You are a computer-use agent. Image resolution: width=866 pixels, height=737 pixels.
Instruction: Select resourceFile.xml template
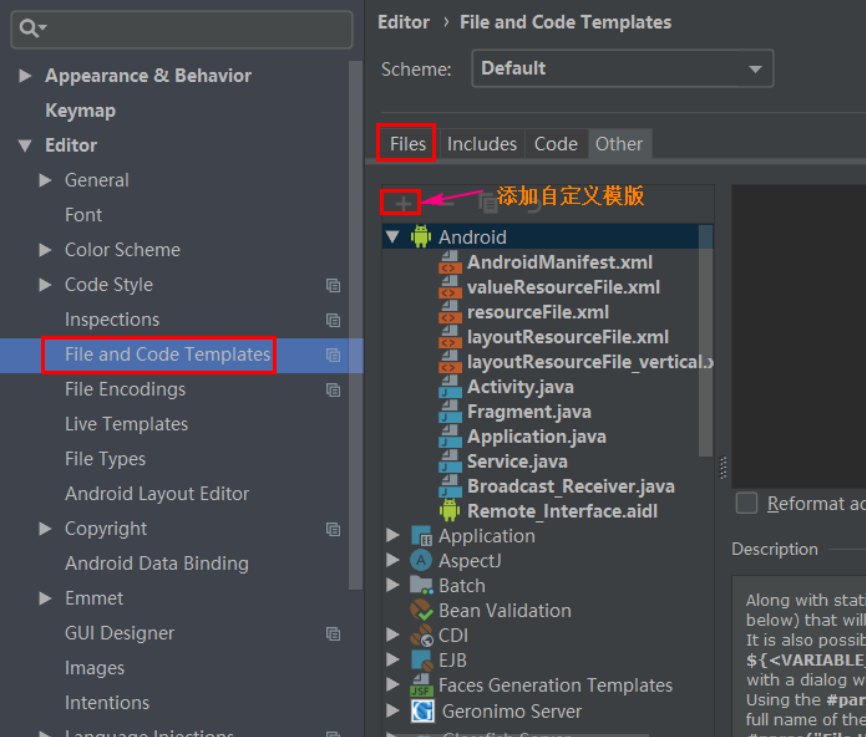(x=538, y=312)
